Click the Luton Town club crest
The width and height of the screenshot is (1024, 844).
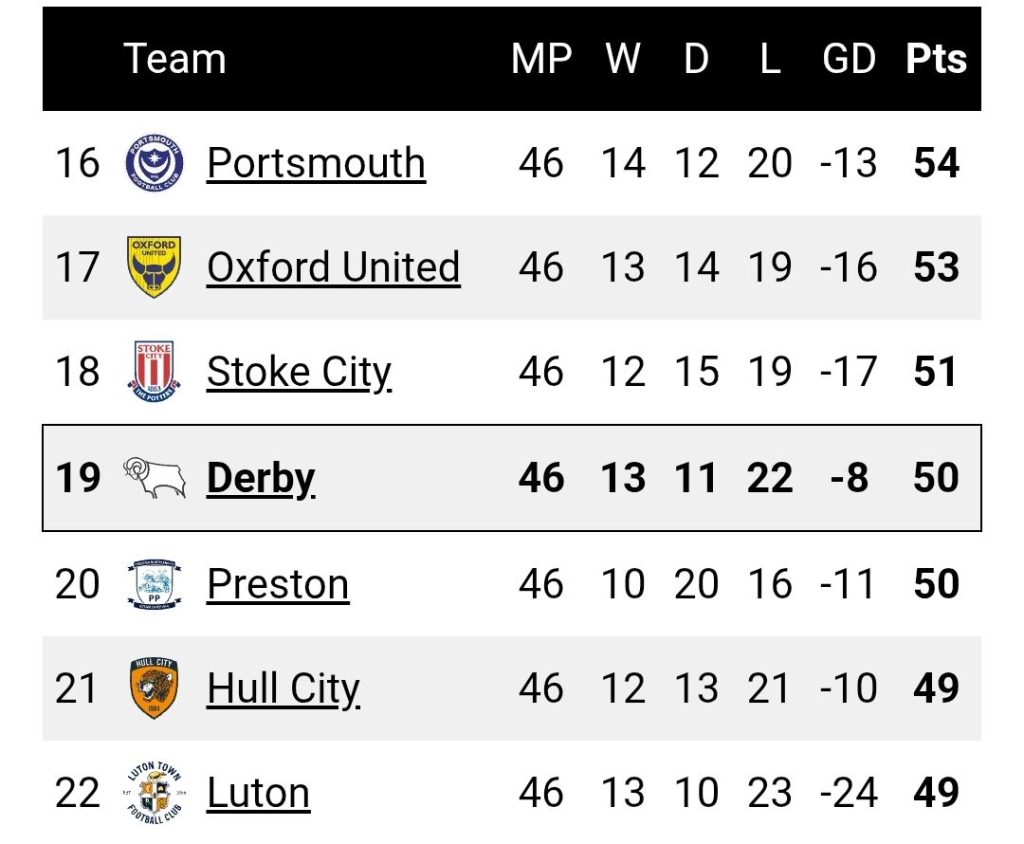point(153,792)
